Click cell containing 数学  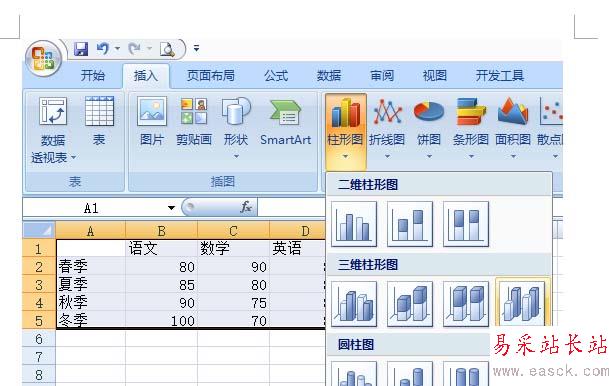(233, 248)
